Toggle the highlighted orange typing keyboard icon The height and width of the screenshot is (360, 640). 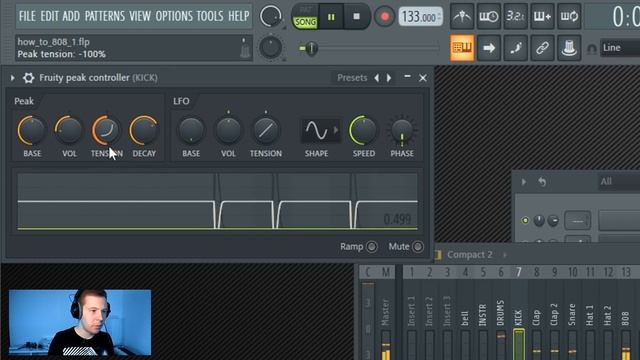(462, 48)
